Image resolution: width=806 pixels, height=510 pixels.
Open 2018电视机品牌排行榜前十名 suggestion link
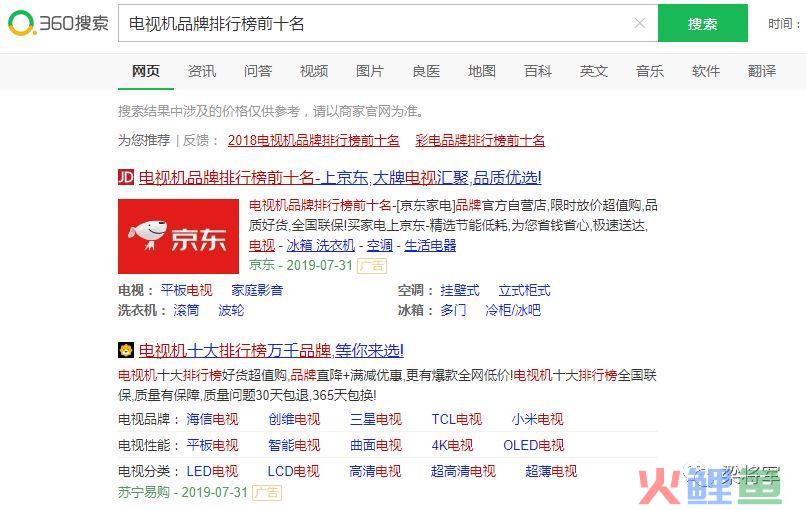point(314,140)
